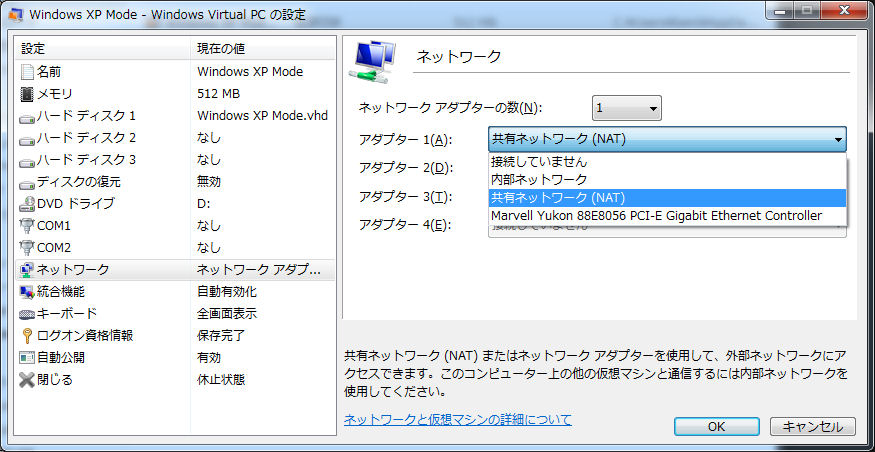Click the OK button

point(717,427)
